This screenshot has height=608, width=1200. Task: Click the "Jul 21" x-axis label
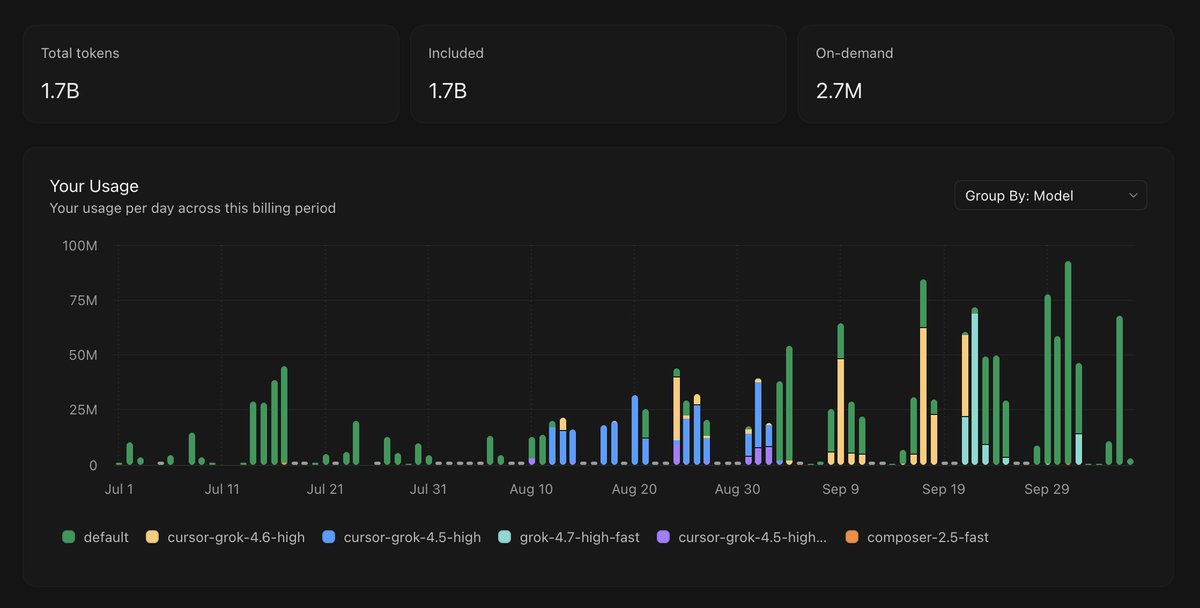coord(324,489)
